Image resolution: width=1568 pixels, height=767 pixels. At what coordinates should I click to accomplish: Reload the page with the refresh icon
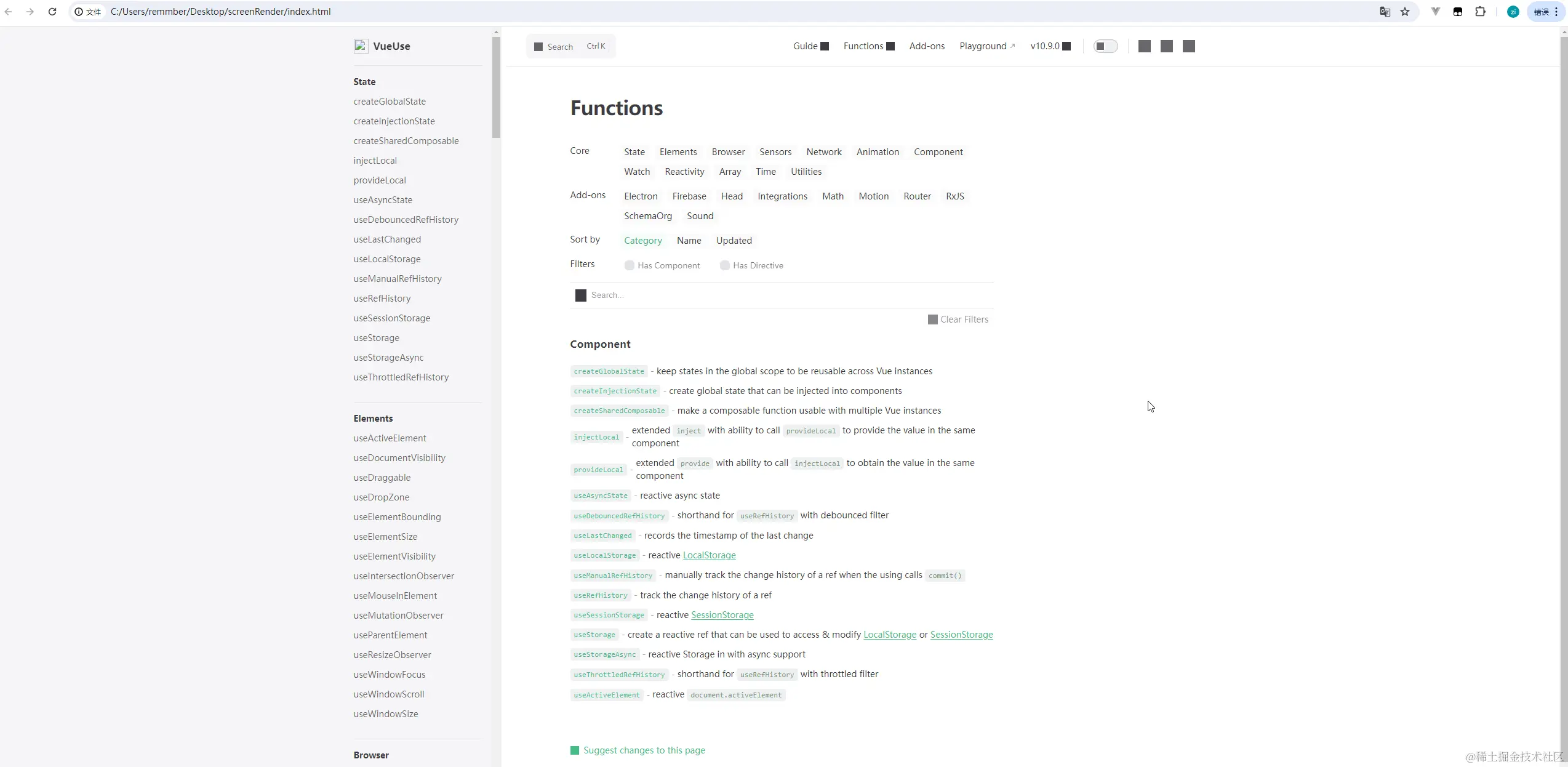coord(52,12)
